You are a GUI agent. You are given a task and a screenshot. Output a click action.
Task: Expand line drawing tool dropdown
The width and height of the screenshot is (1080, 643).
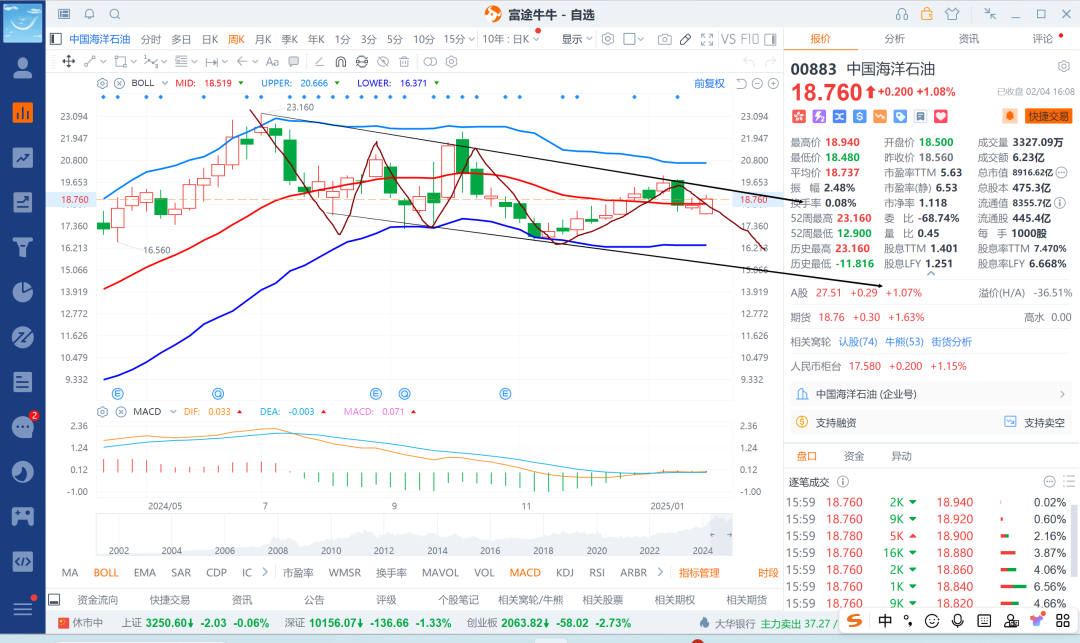click(105, 62)
